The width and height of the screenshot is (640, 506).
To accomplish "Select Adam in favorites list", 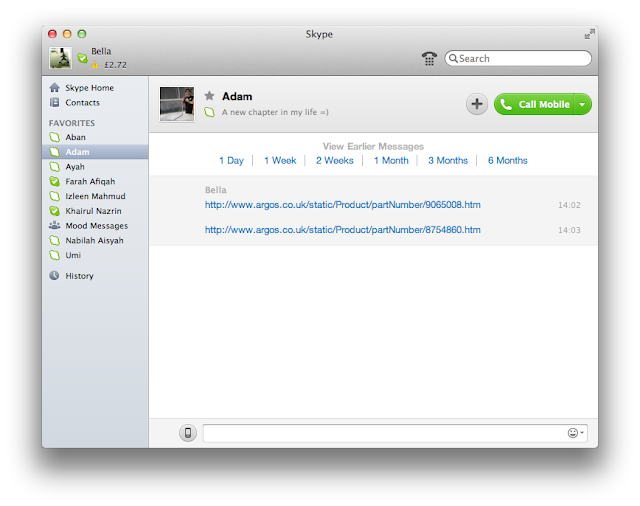I will (95, 152).
